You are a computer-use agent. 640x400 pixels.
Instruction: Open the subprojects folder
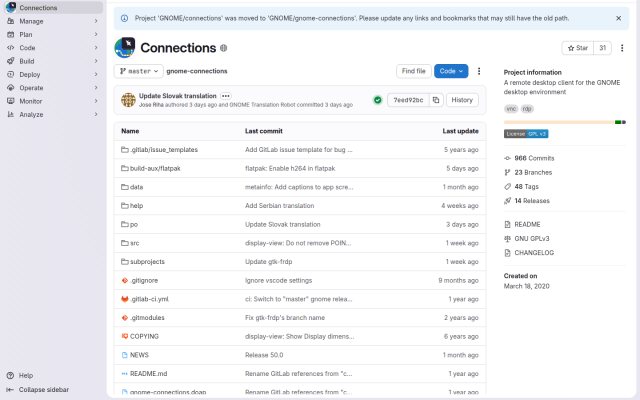[147, 262]
